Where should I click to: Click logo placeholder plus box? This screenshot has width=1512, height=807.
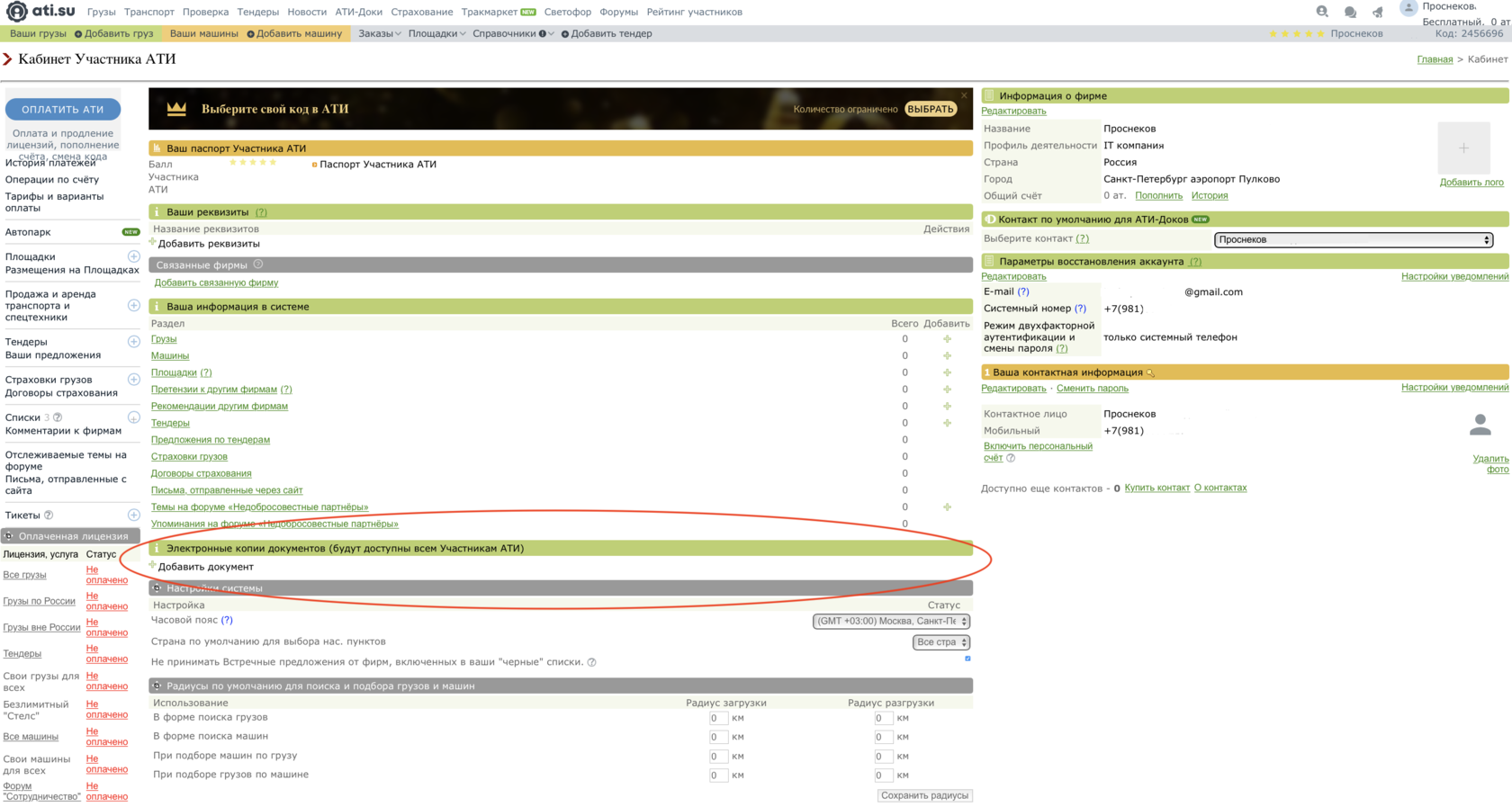click(1463, 148)
